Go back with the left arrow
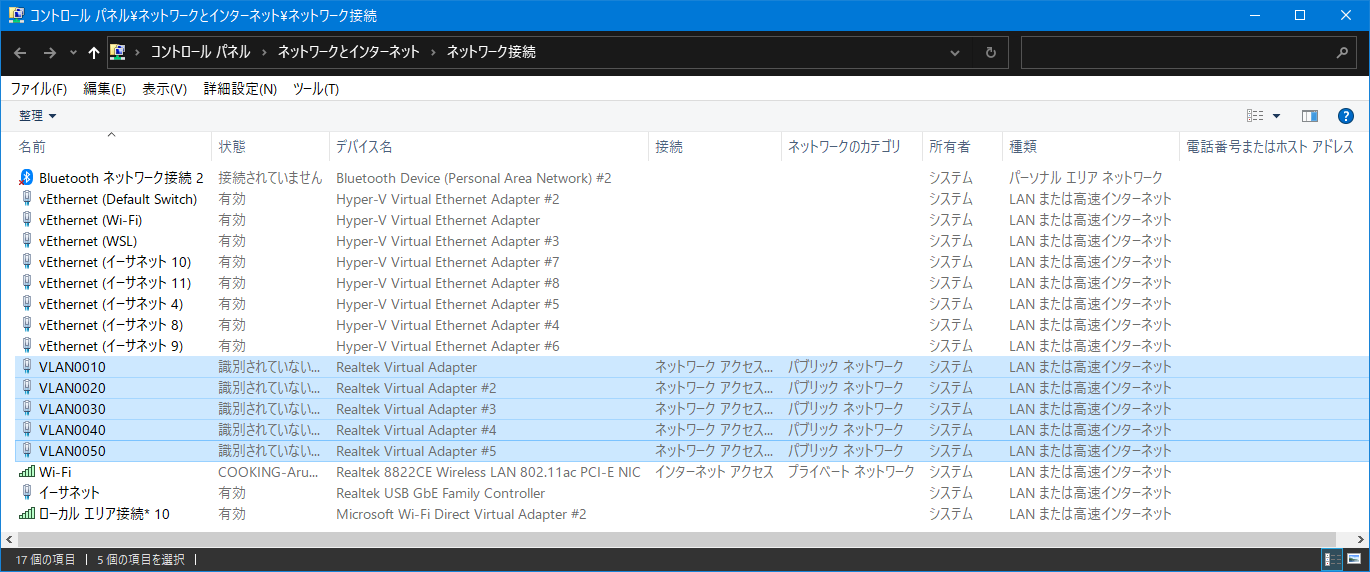The height and width of the screenshot is (572, 1370). click(20, 52)
